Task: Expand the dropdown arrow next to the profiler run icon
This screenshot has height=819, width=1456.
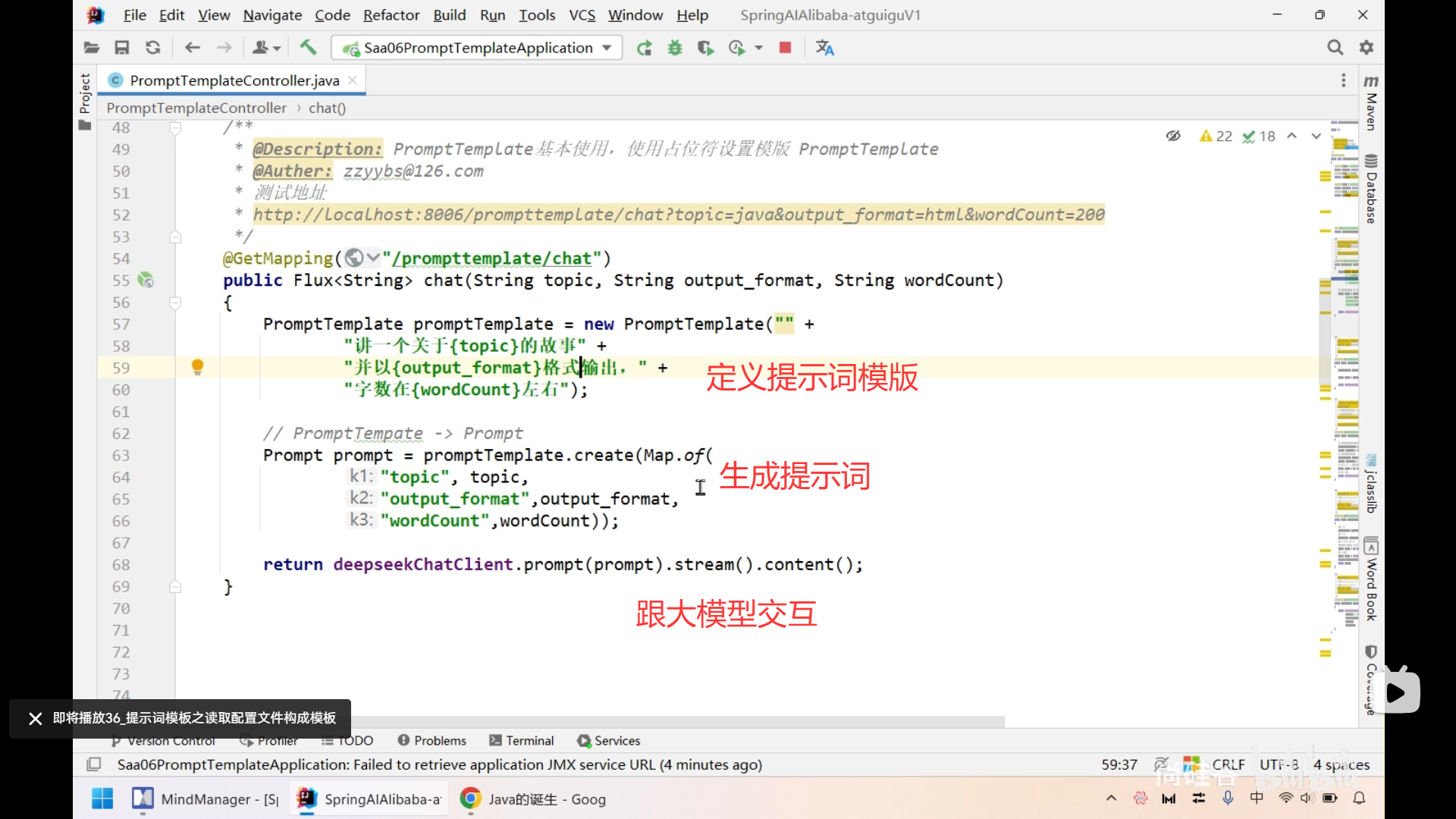Action: 758,48
